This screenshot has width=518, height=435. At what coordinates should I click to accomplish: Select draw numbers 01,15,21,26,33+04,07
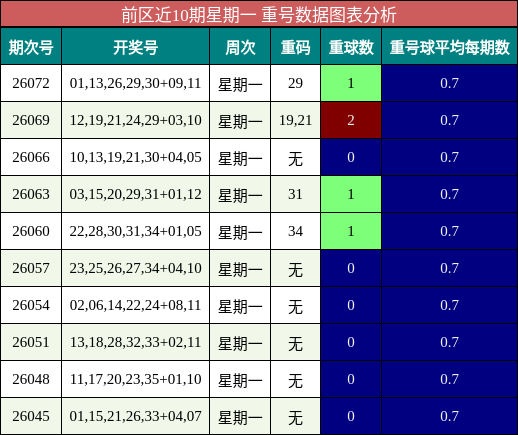point(136,416)
